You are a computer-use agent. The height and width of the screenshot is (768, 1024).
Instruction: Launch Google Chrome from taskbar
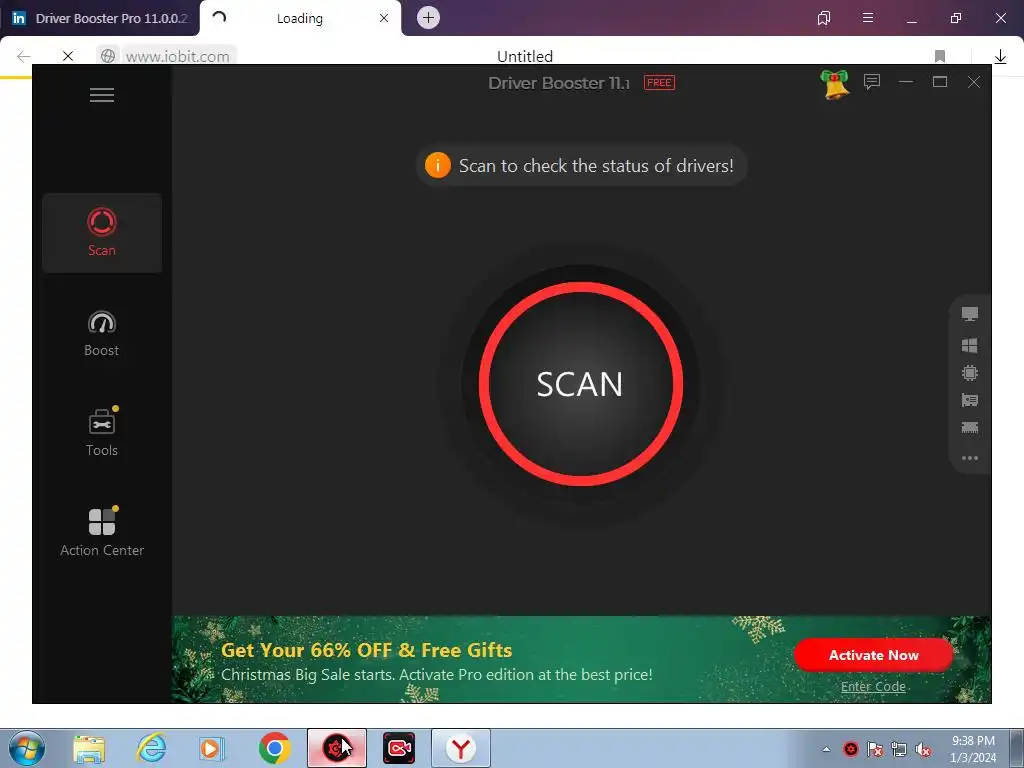pyautogui.click(x=274, y=748)
